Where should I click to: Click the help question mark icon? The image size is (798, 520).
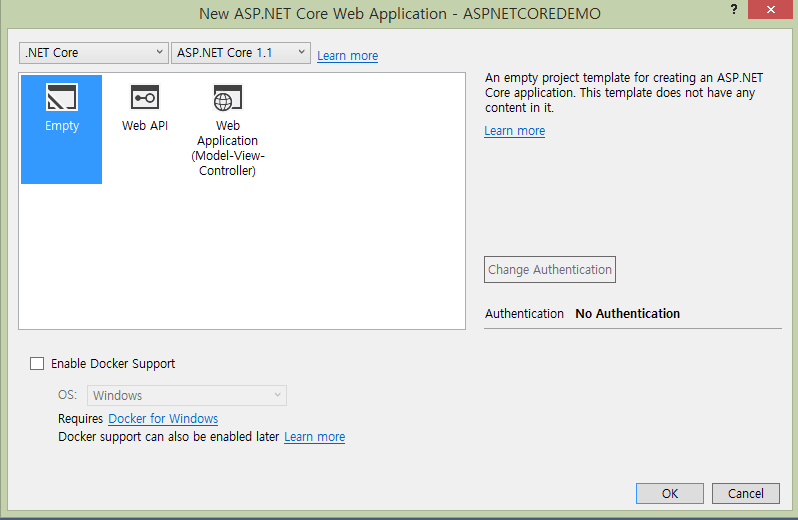coord(734,9)
